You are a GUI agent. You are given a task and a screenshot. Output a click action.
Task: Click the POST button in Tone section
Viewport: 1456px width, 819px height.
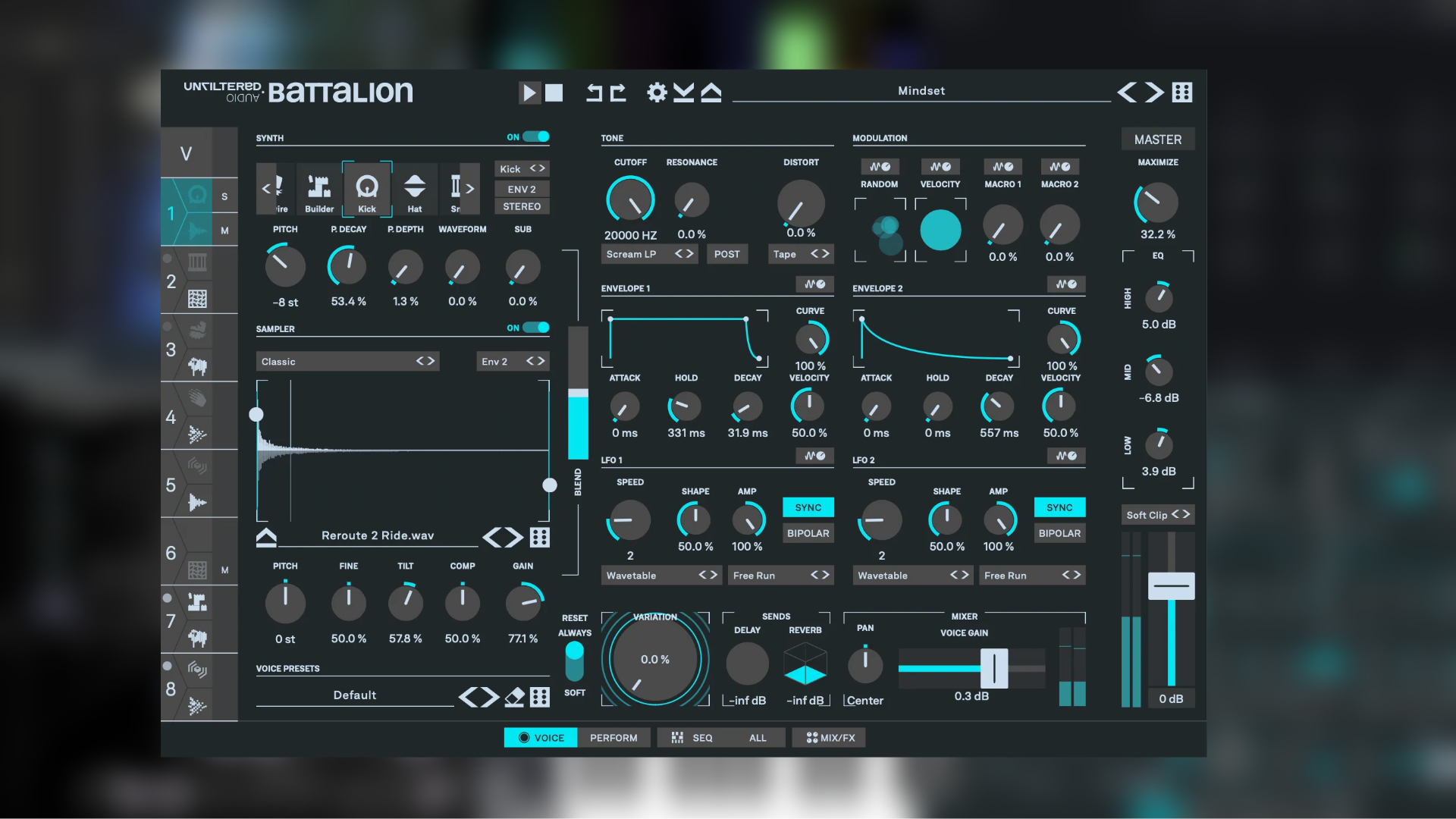click(726, 254)
